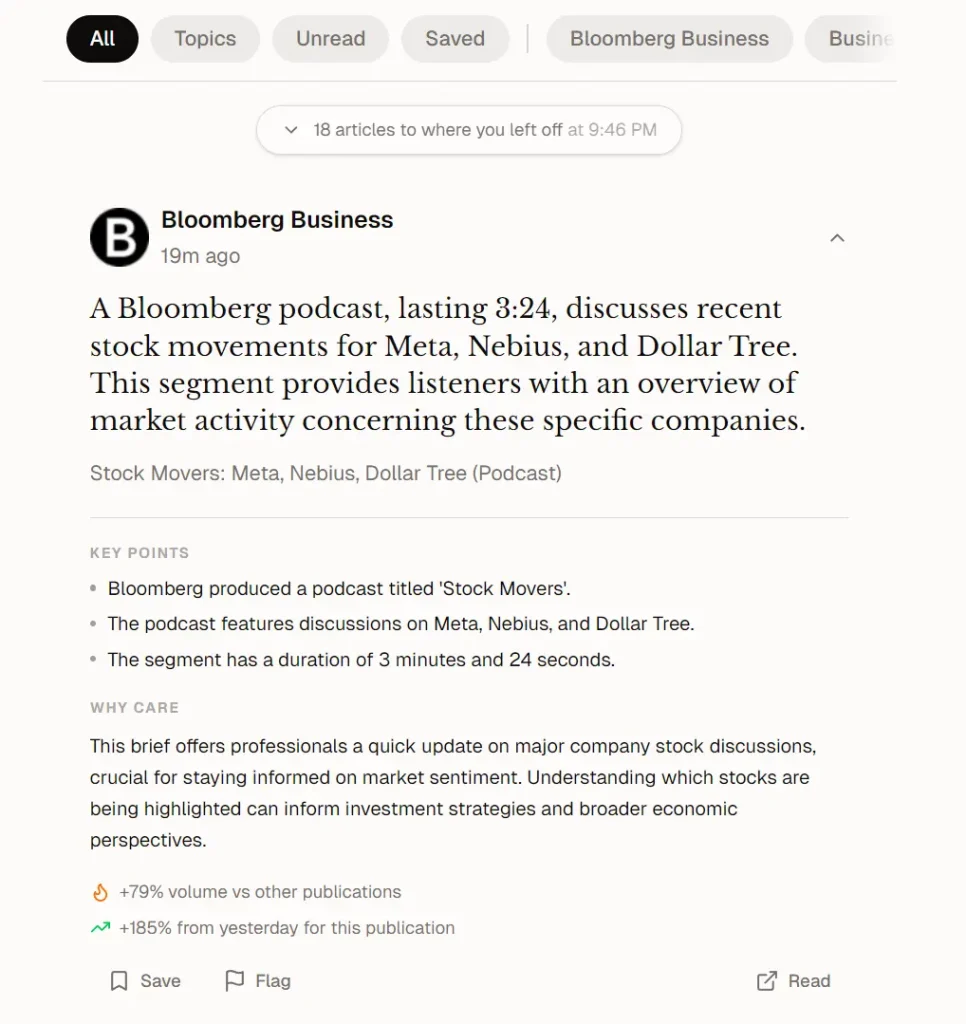Click the Flag icon on the article
This screenshot has height=1024, width=966.
pos(235,981)
